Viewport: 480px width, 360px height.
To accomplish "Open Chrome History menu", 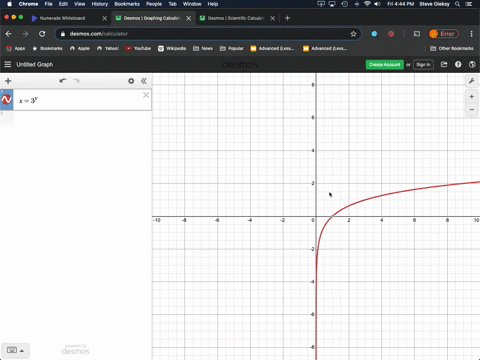I will 100,4.
